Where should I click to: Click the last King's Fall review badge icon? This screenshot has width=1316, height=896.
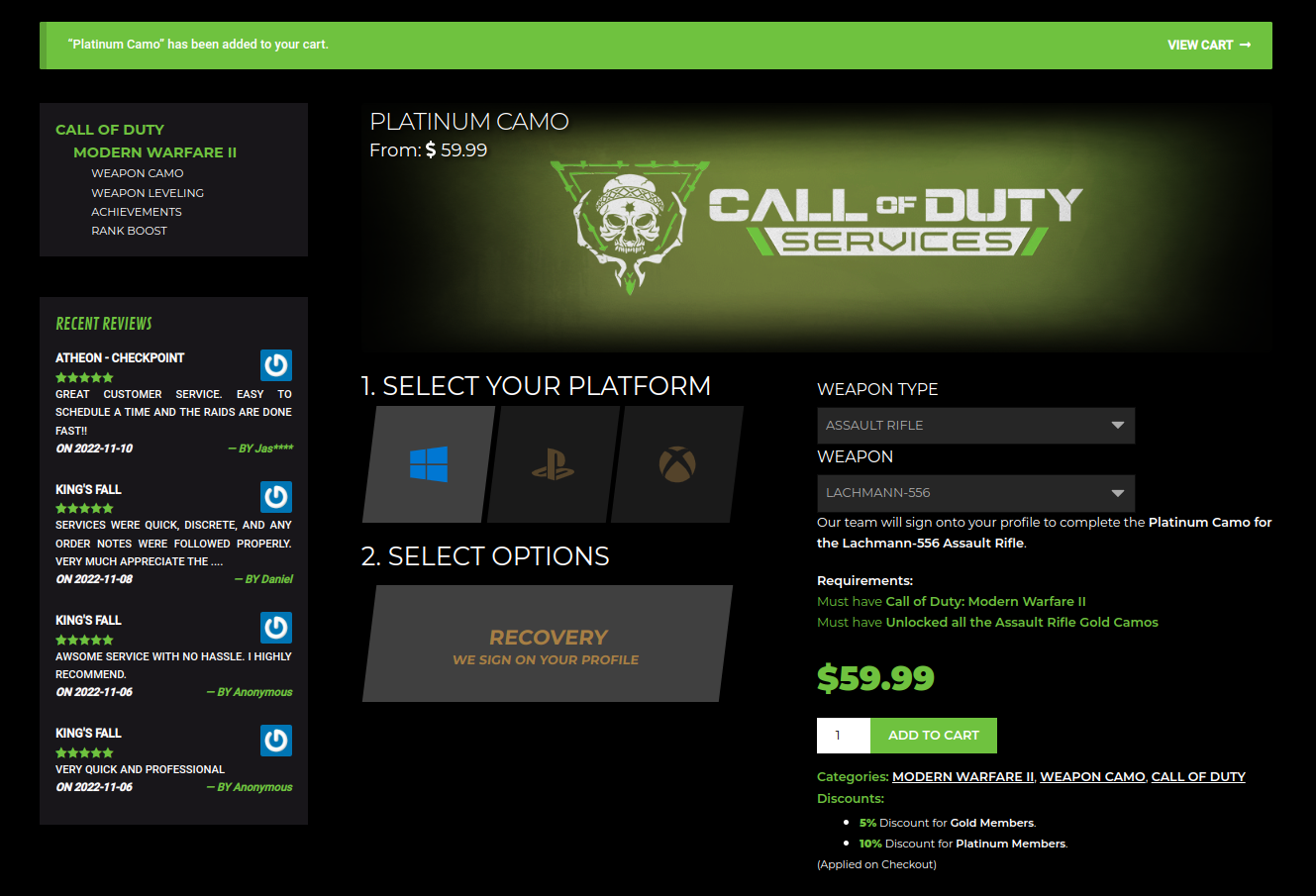(x=276, y=741)
